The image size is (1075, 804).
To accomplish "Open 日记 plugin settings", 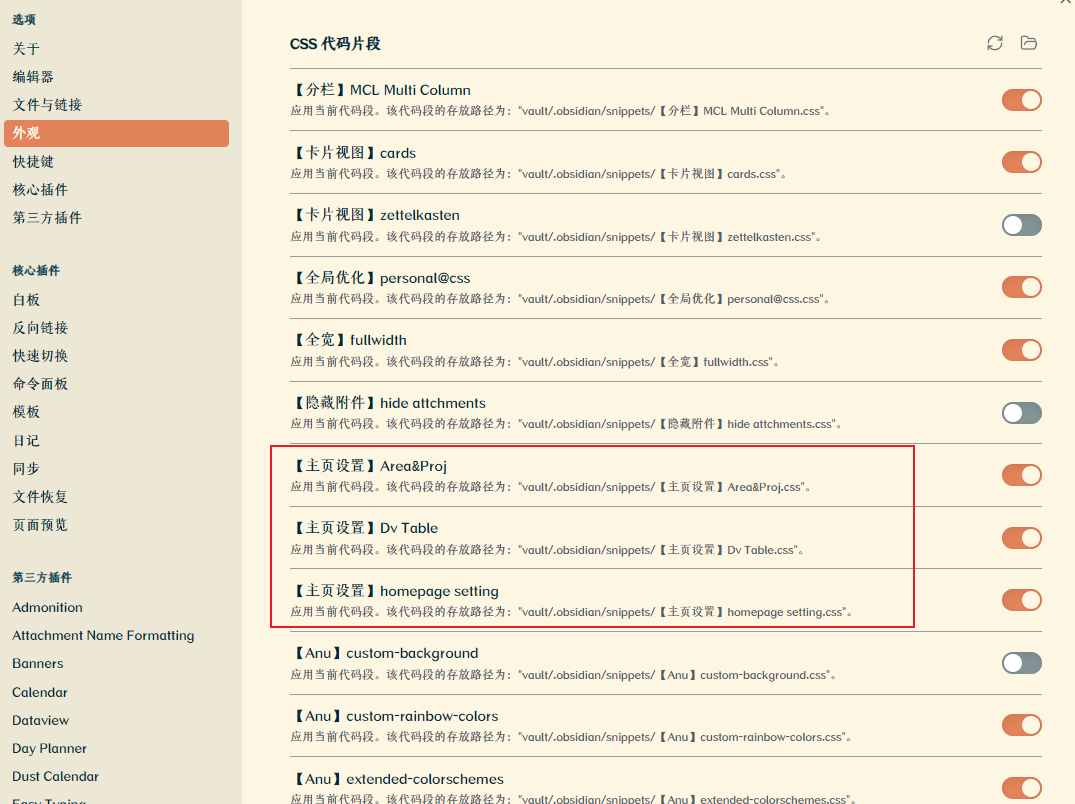I will (x=117, y=441).
